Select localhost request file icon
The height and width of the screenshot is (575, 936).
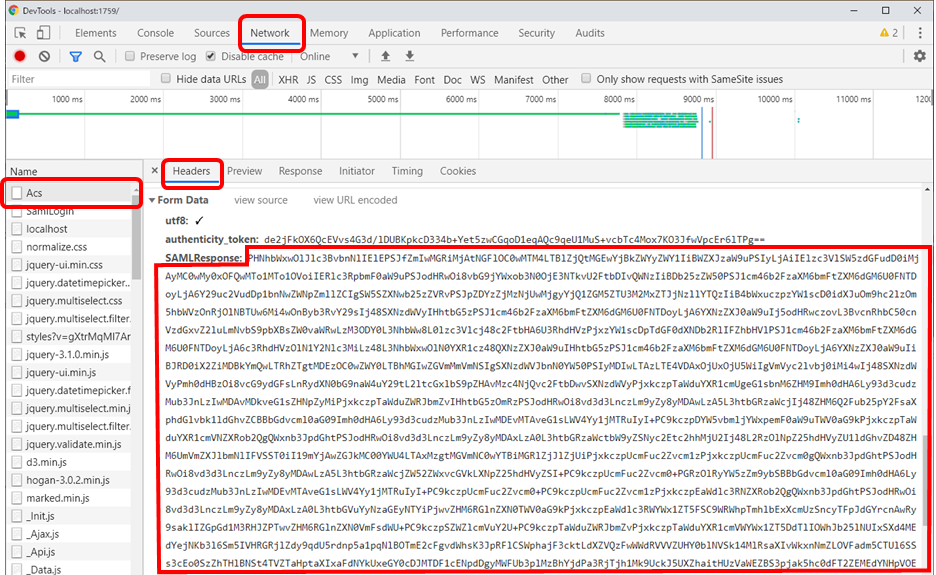pyautogui.click(x=17, y=229)
